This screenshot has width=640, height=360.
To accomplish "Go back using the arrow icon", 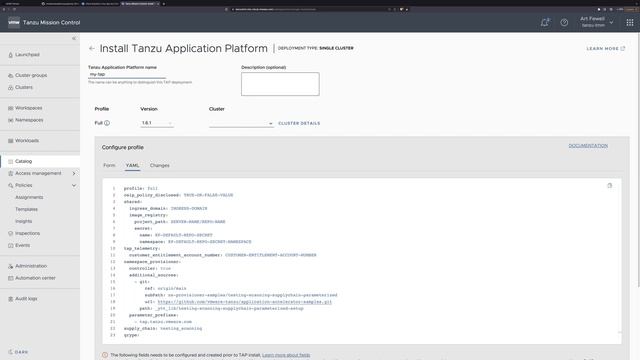I will 92,48.
